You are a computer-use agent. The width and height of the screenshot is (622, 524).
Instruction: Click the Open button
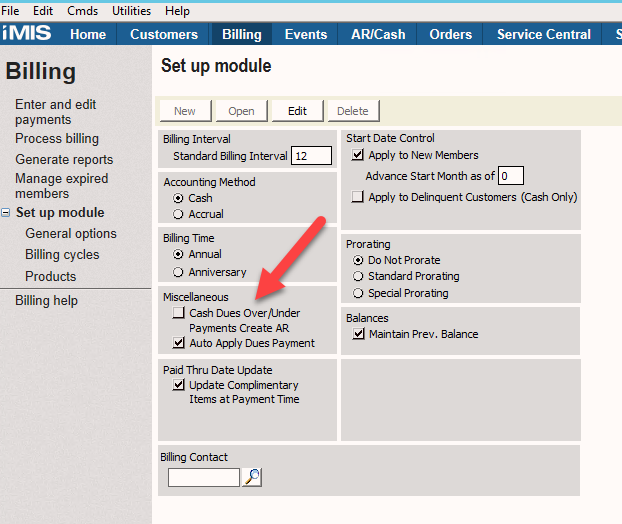[241, 111]
